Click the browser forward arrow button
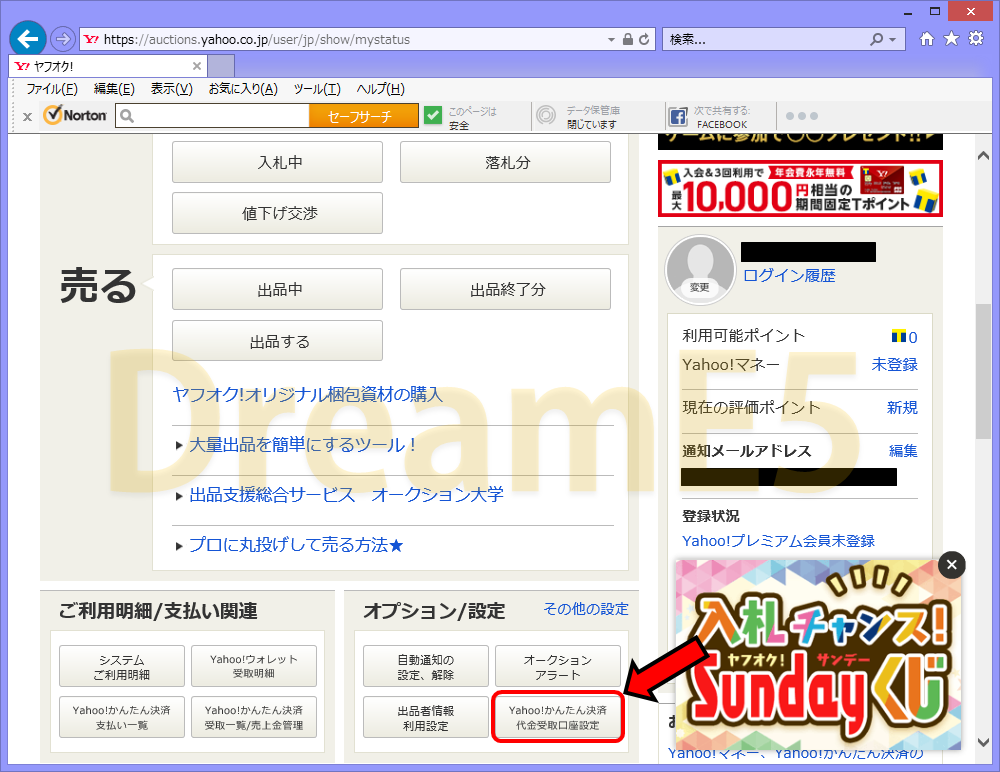The image size is (1000, 772). click(x=62, y=40)
